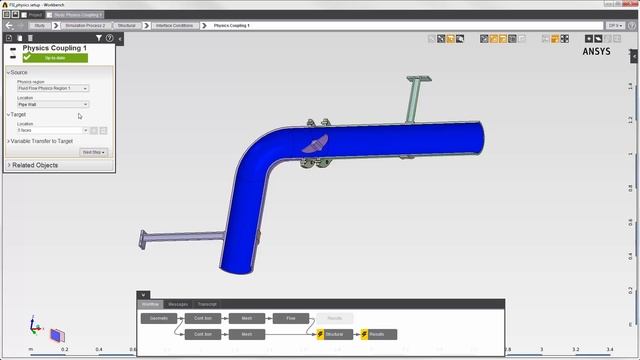Open the DP dropdown at top right
The image size is (640, 360).
pyautogui.click(x=615, y=25)
